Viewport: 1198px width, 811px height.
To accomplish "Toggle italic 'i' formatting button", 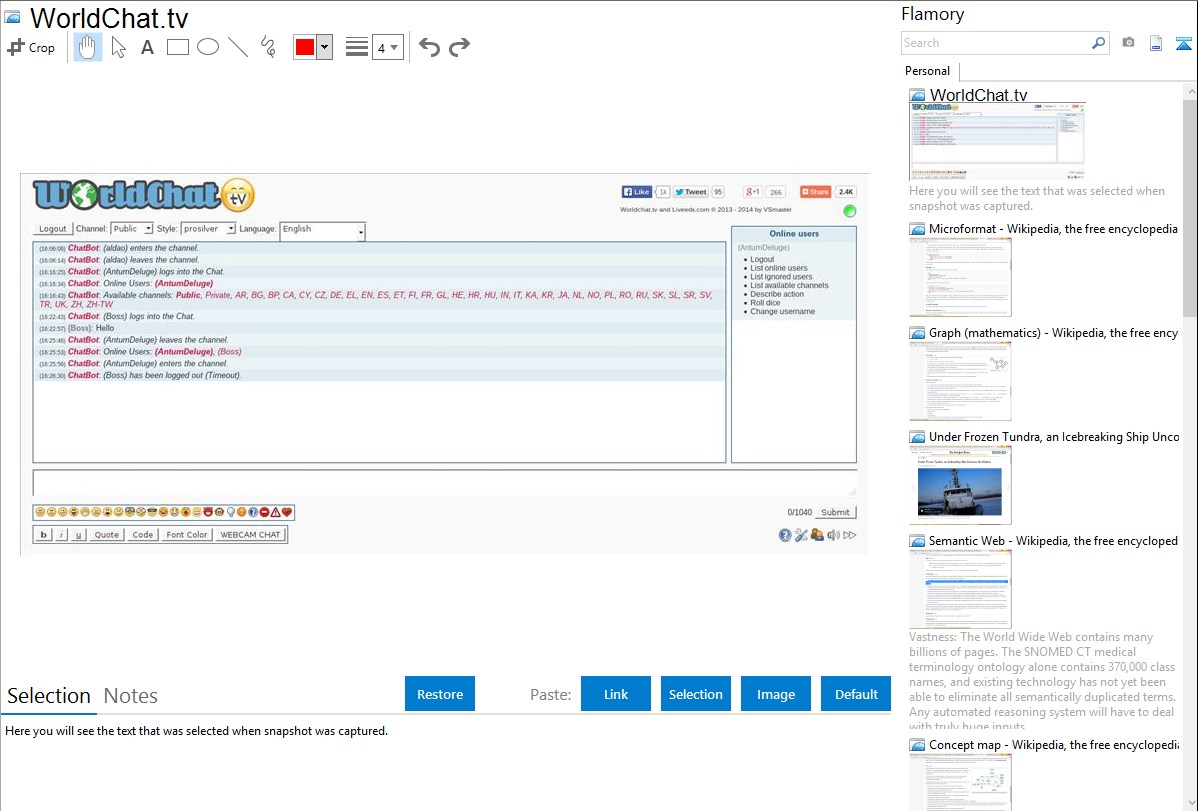I will (61, 534).
